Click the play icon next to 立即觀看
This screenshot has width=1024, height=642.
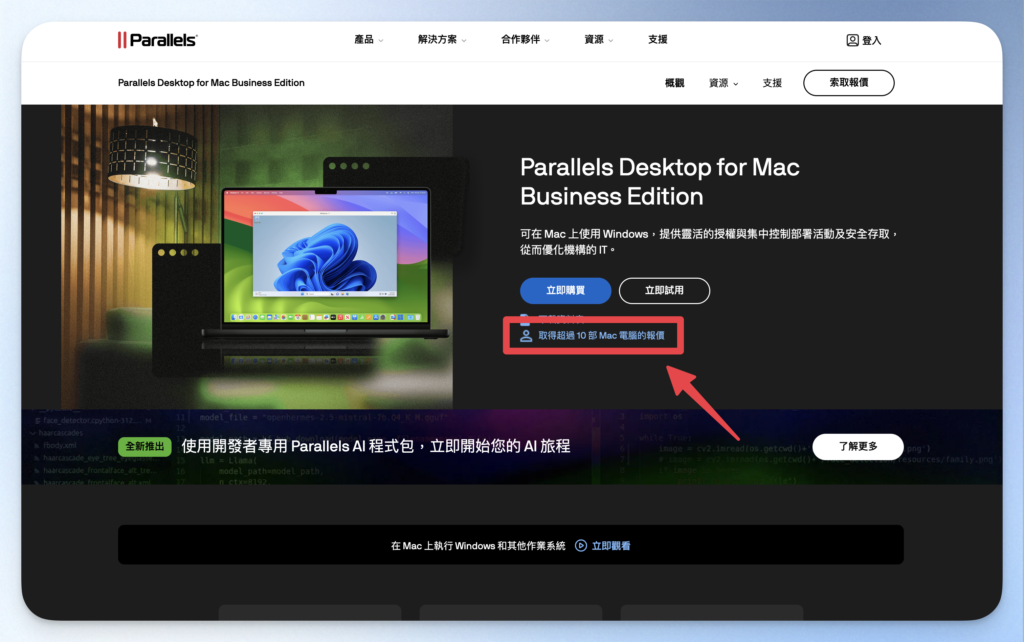(581, 545)
